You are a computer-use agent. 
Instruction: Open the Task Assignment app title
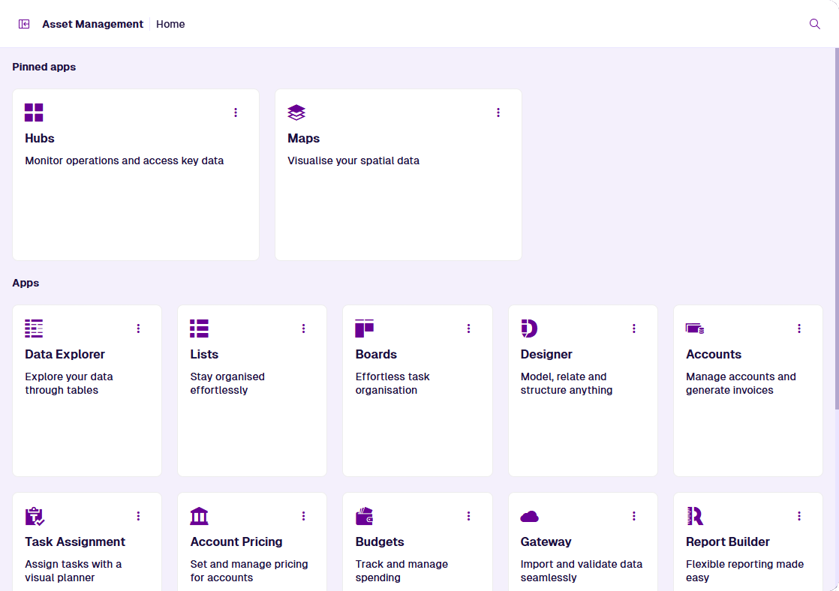click(x=75, y=542)
